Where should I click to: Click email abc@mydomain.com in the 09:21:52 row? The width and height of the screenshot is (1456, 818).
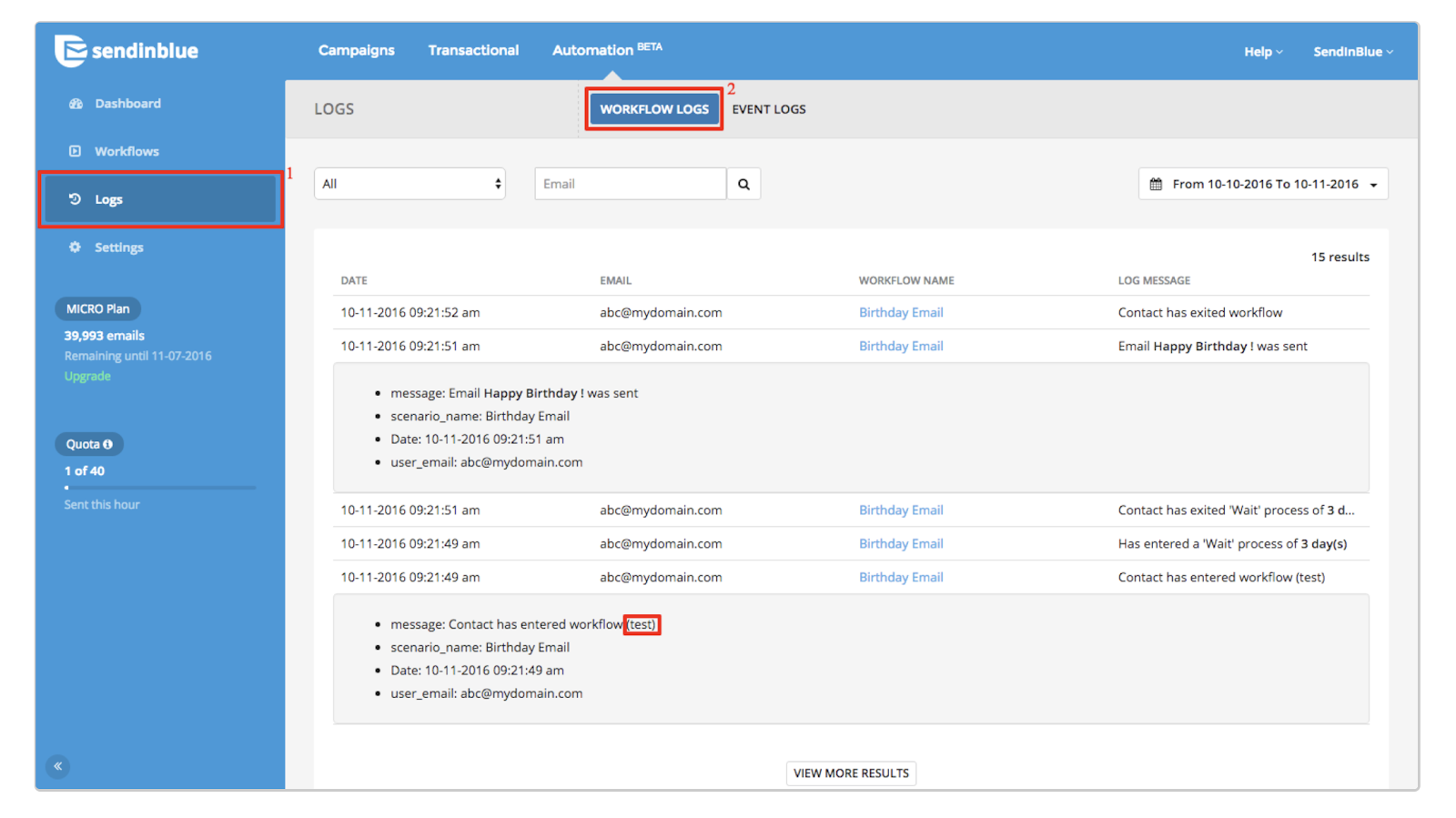pyautogui.click(x=661, y=312)
